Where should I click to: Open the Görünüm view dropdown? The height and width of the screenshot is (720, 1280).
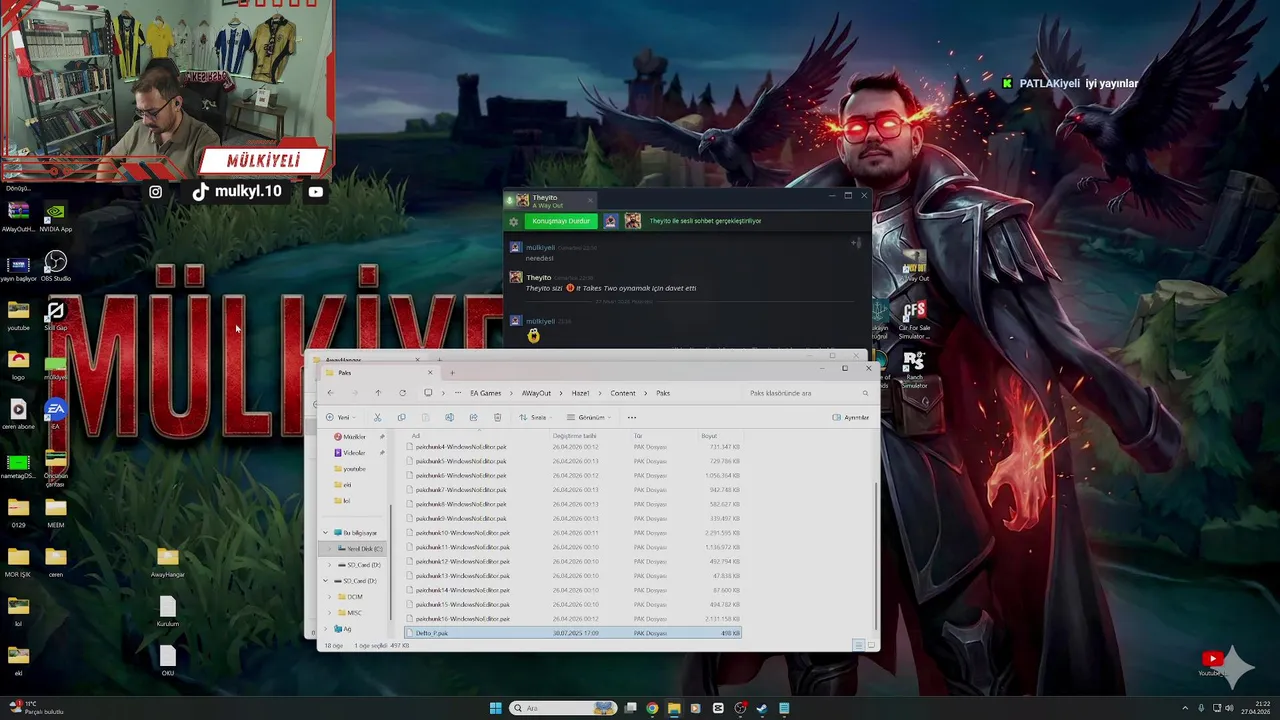click(588, 417)
